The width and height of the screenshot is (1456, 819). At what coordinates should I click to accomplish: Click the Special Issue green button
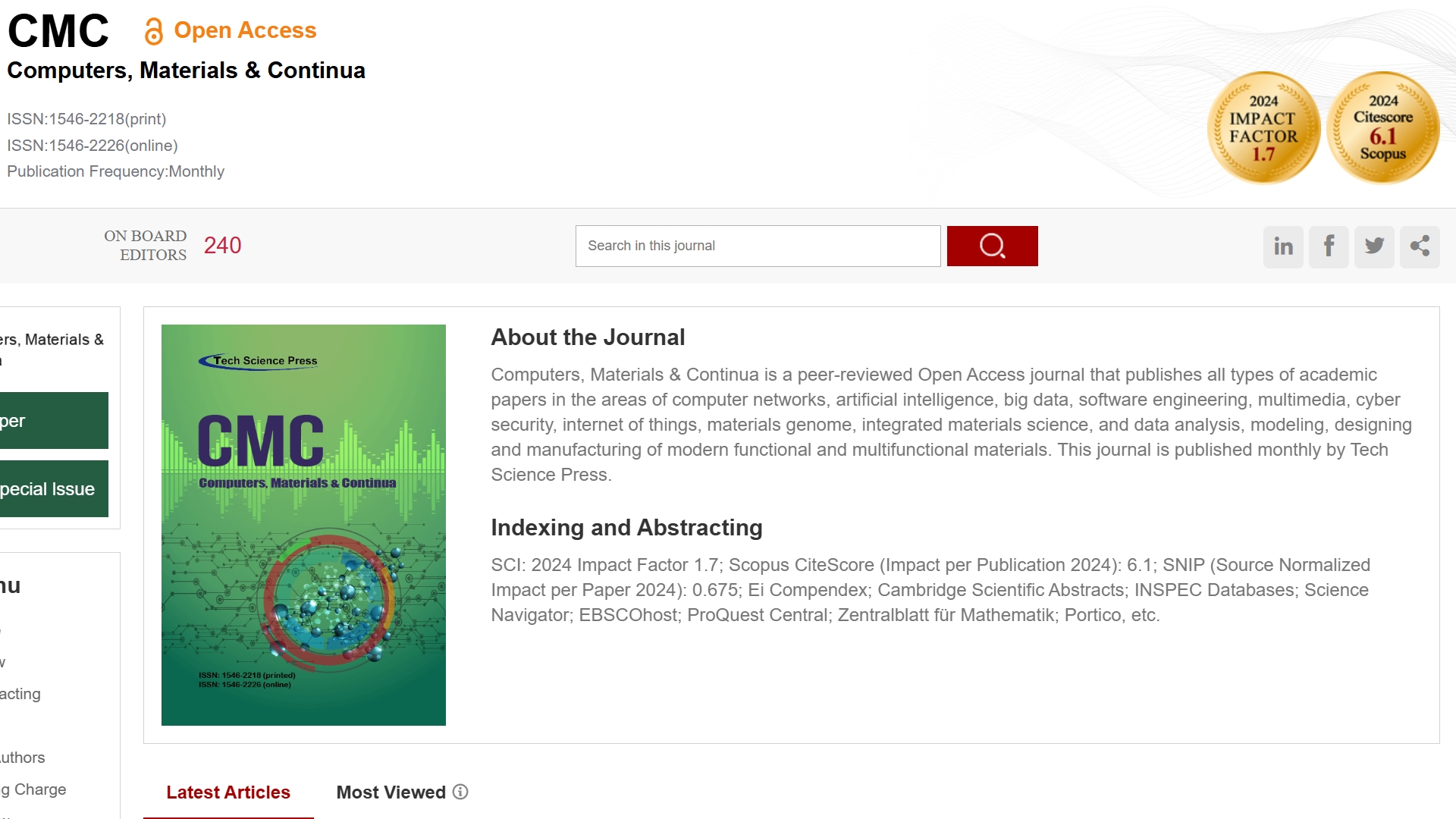coord(53,489)
